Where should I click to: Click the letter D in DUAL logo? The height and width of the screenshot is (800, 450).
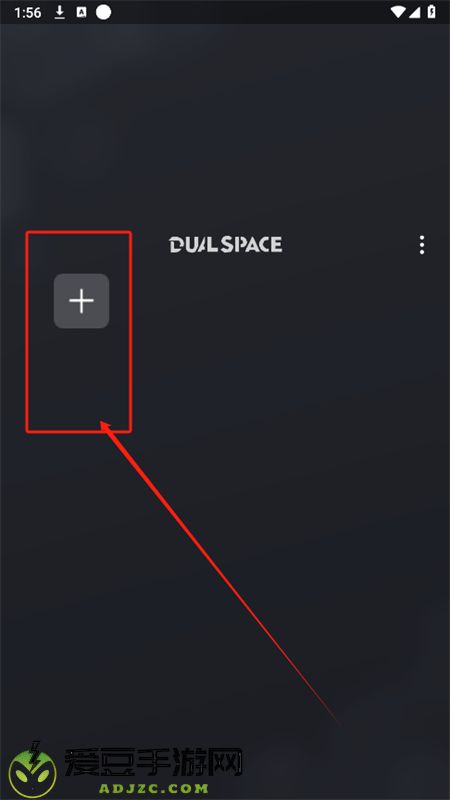click(176, 244)
